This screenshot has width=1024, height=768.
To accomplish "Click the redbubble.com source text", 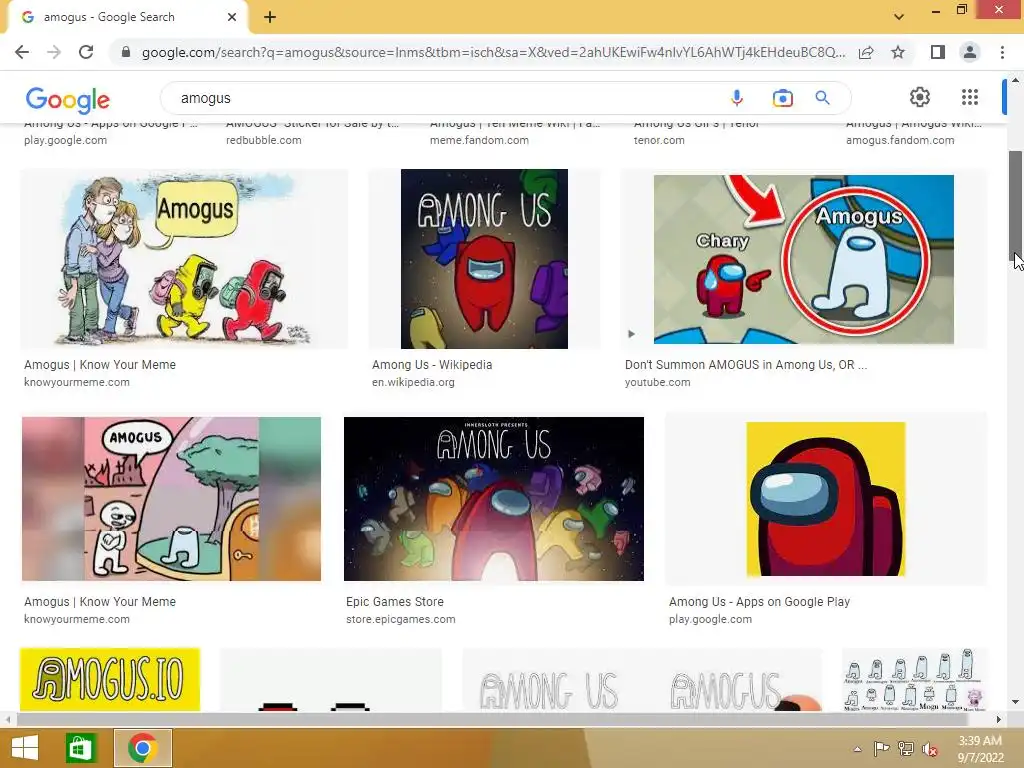I will [263, 140].
